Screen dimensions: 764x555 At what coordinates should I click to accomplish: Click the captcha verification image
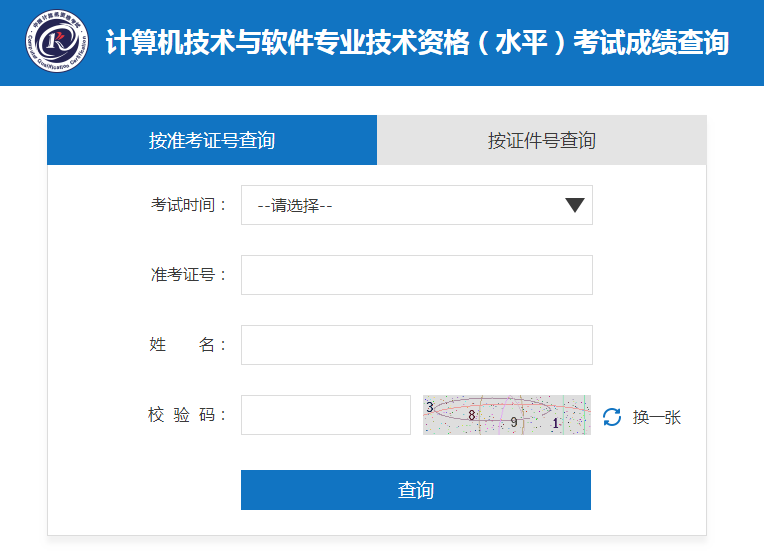[506, 415]
